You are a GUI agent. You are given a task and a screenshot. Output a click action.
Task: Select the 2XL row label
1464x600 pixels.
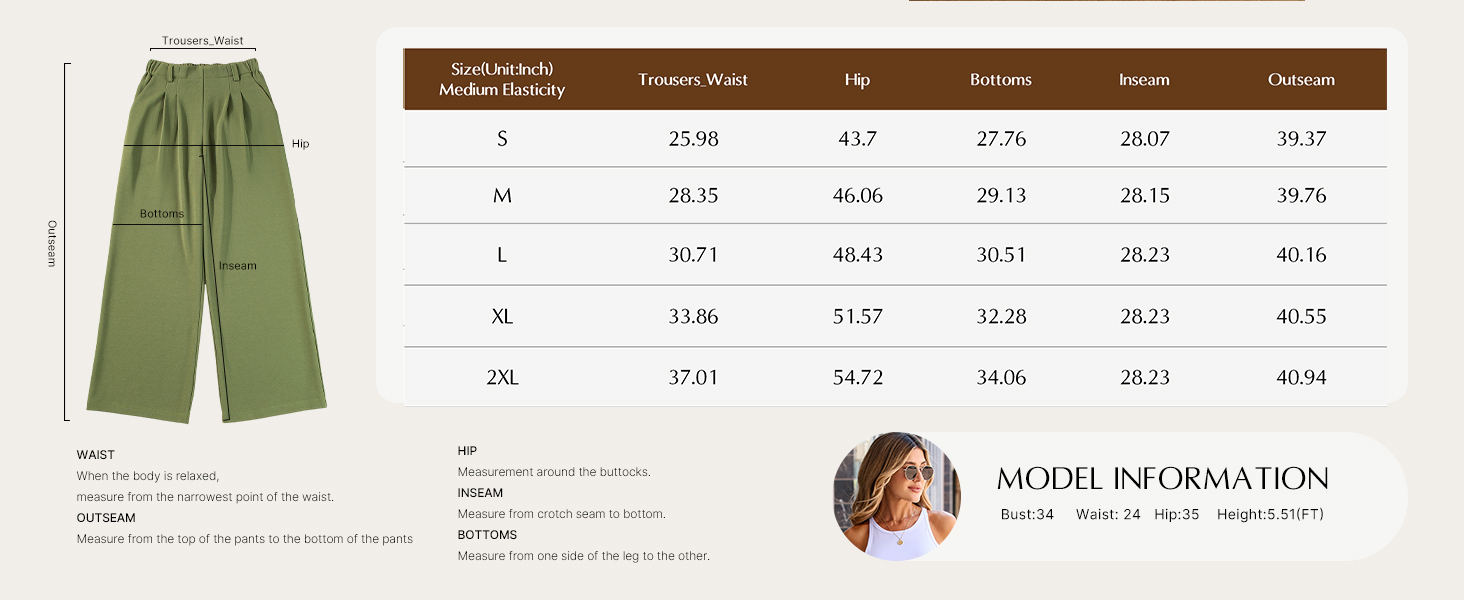pos(502,378)
